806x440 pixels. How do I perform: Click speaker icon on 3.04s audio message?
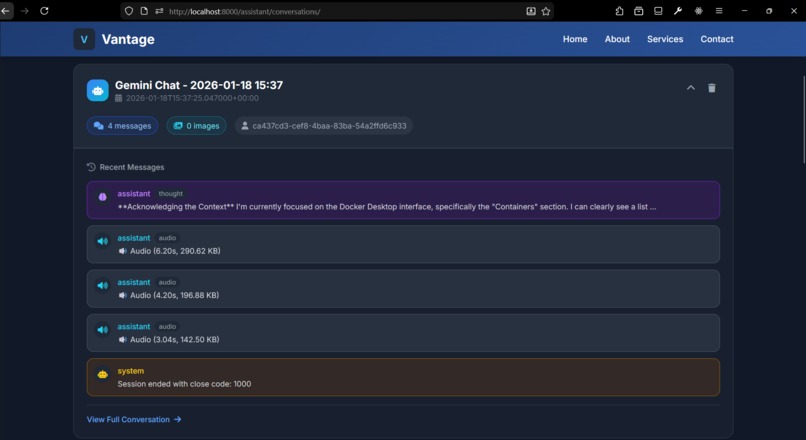(102, 329)
